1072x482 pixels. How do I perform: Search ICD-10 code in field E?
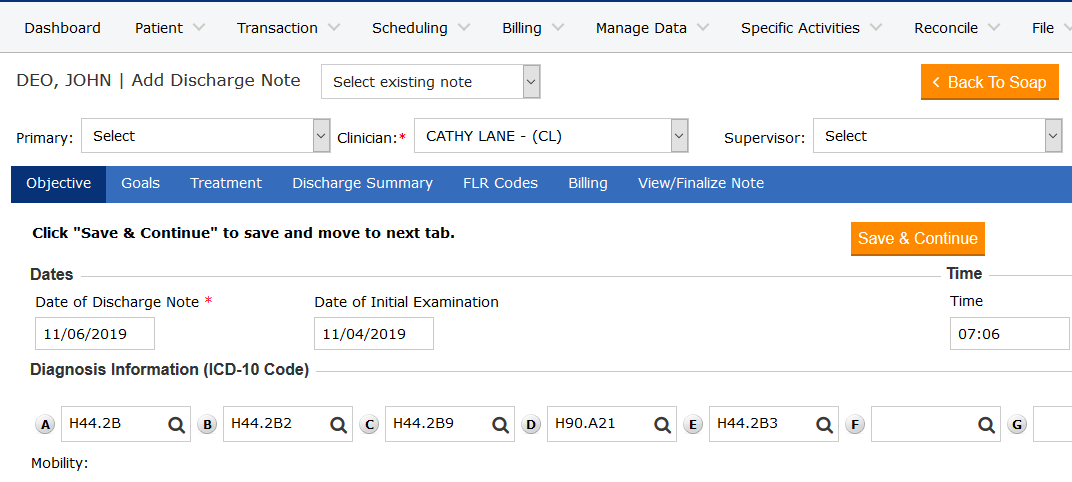824,425
